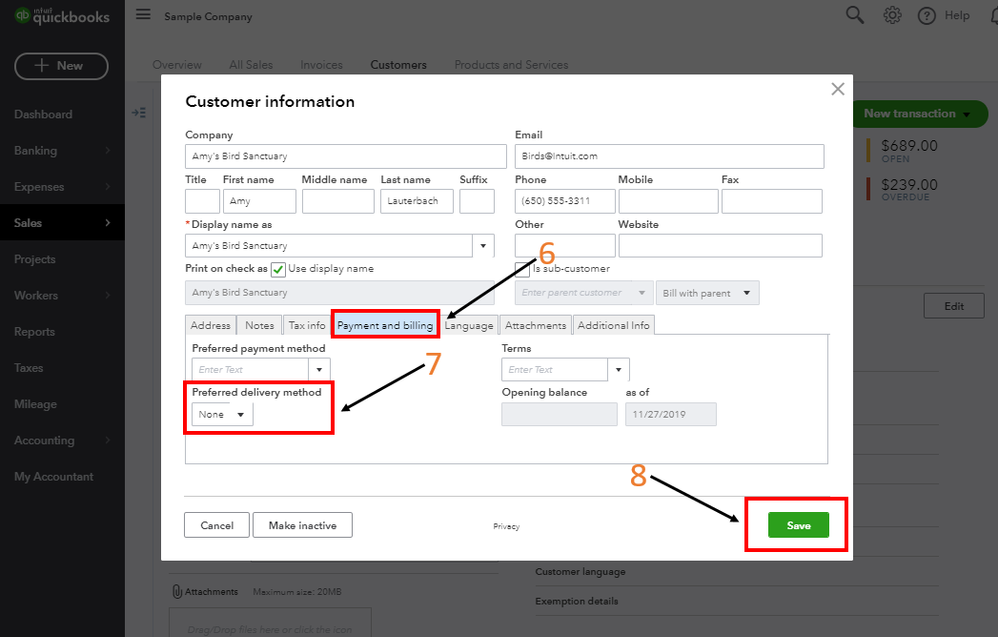Expand the Accounting sidebar chevron
Image resolution: width=998 pixels, height=637 pixels.
point(107,440)
